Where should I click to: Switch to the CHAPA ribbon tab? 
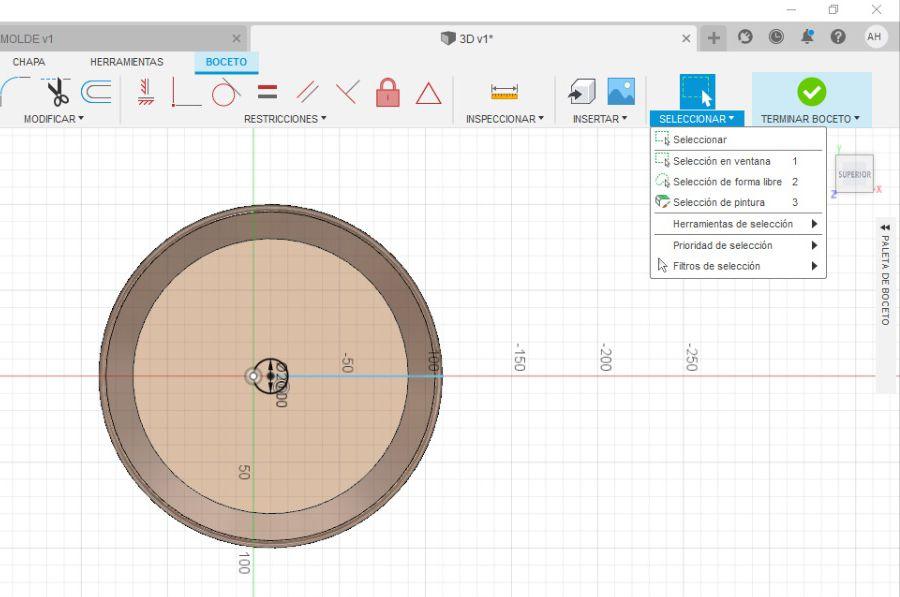pyautogui.click(x=29, y=61)
